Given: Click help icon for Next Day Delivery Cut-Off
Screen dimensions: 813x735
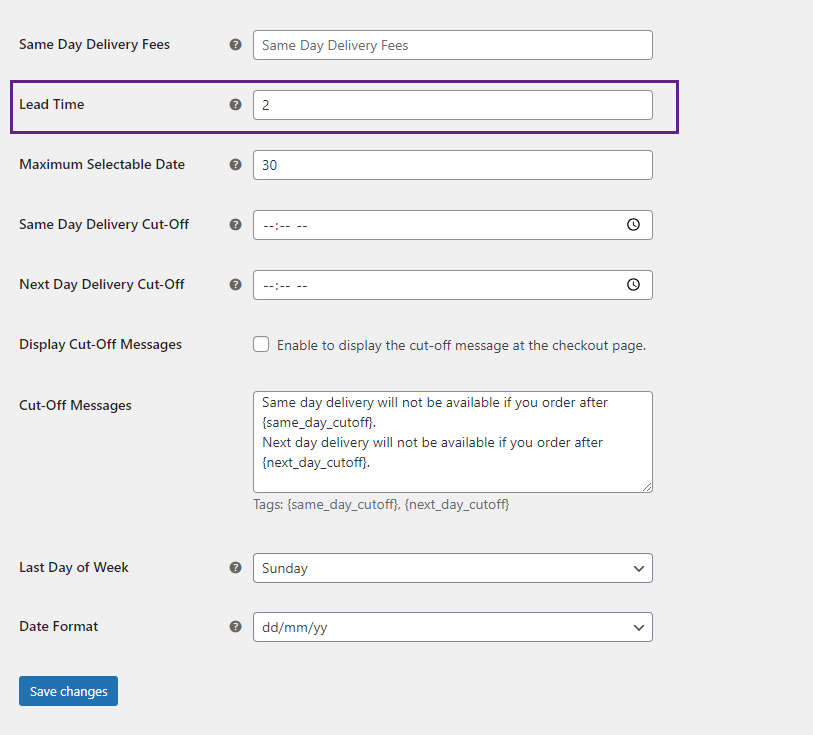Looking at the screenshot, I should (x=235, y=285).
